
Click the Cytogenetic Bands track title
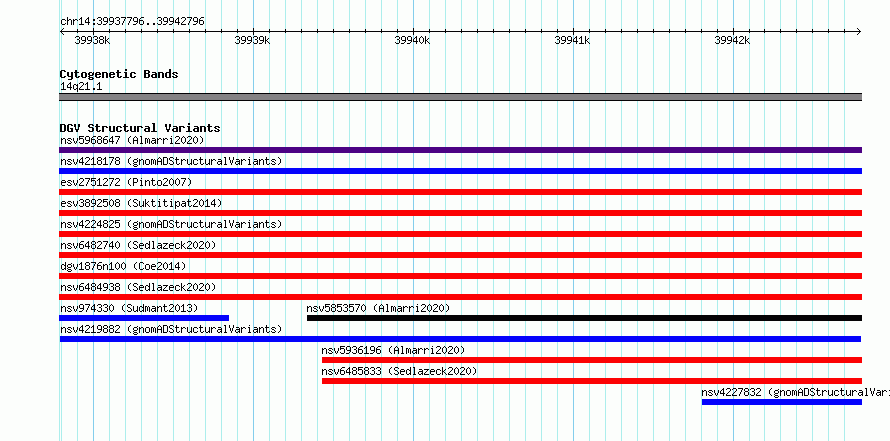pyautogui.click(x=119, y=74)
